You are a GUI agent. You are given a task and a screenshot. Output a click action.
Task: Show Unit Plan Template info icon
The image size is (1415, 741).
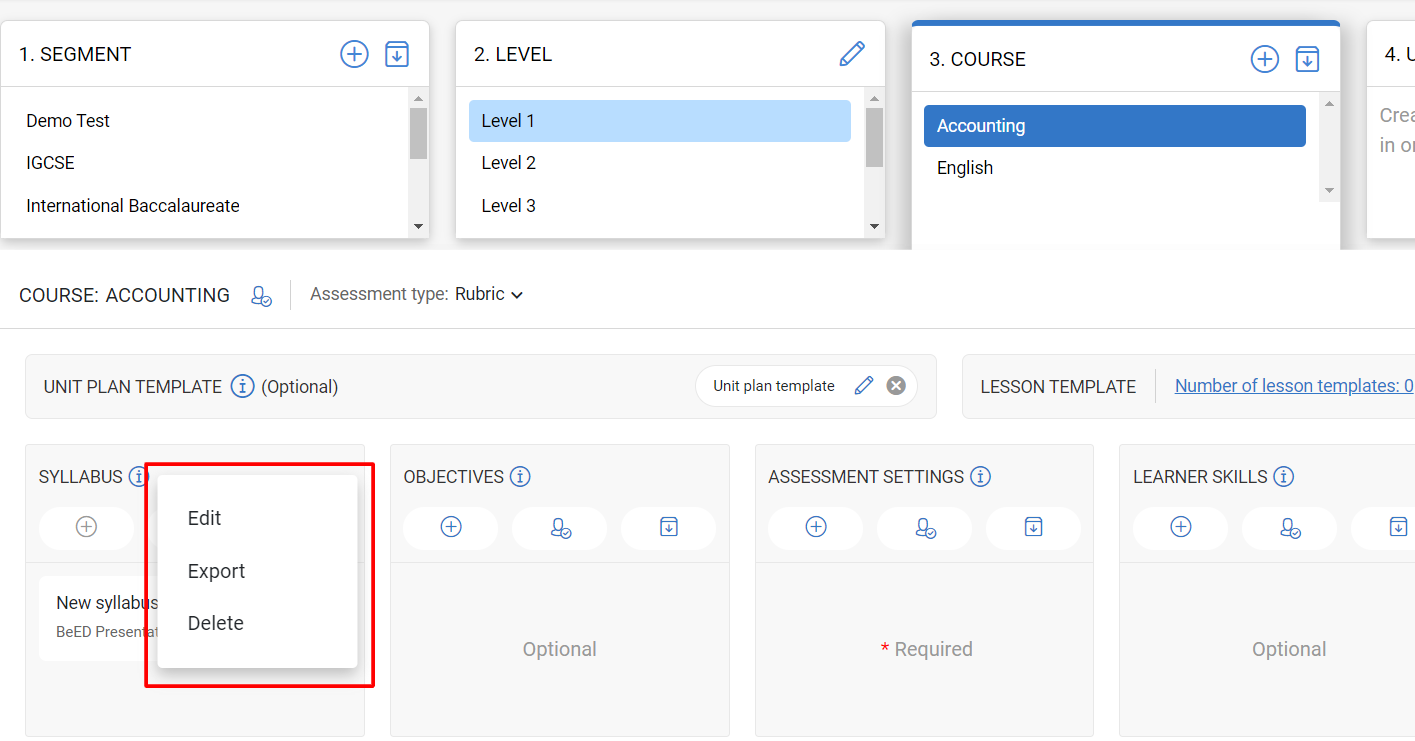point(242,386)
